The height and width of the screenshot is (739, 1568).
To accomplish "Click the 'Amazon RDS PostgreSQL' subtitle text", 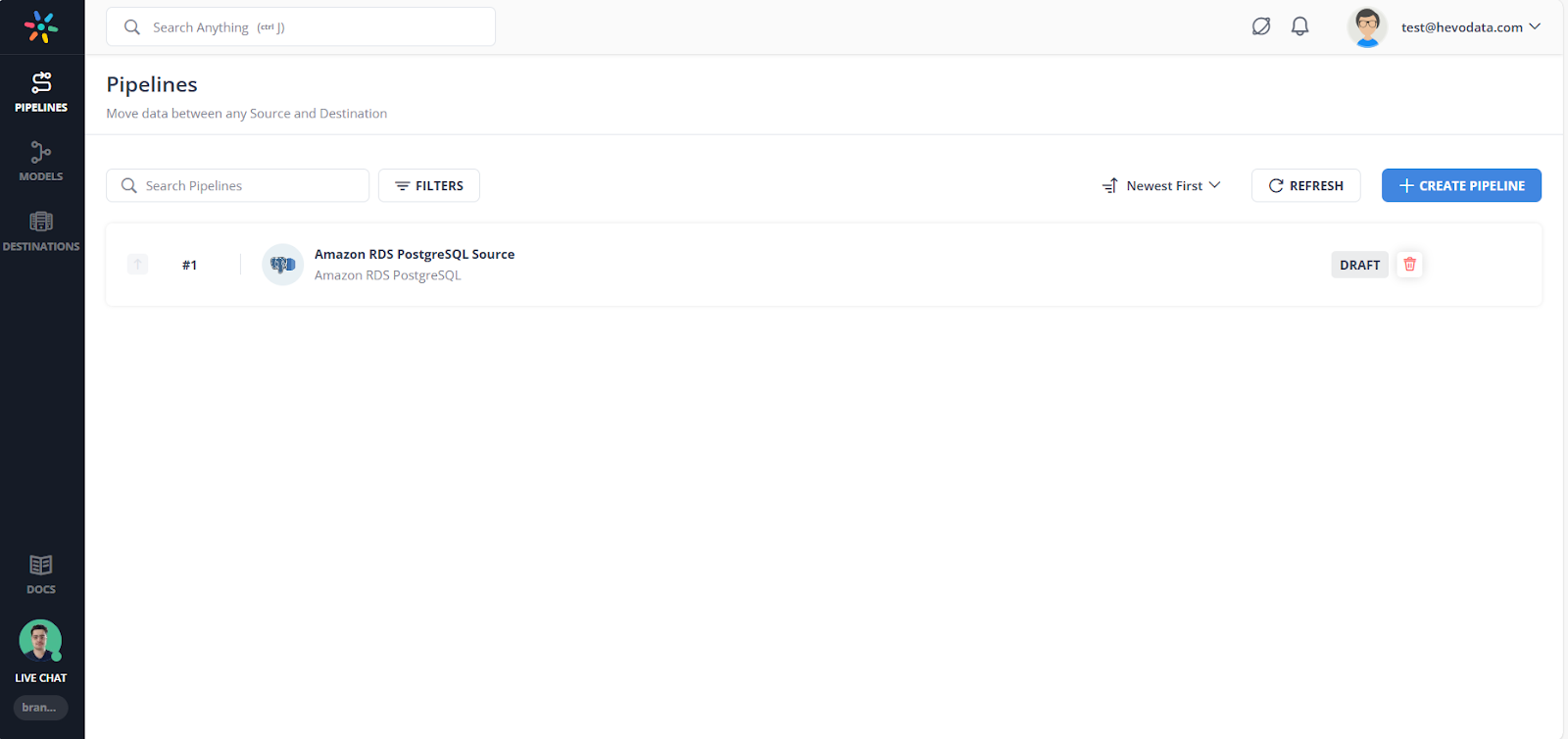I will point(388,275).
